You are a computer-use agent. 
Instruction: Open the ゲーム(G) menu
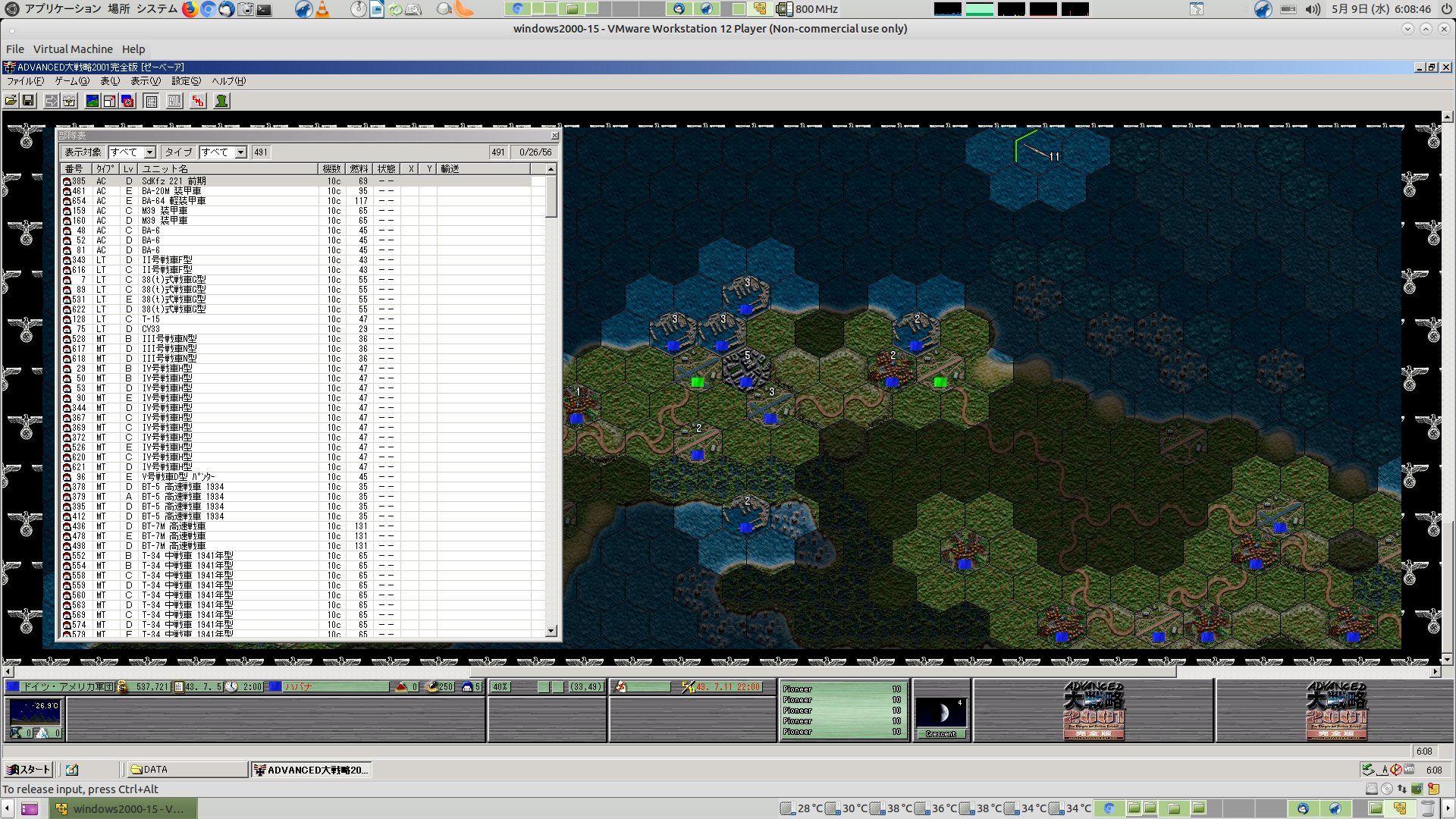point(71,81)
